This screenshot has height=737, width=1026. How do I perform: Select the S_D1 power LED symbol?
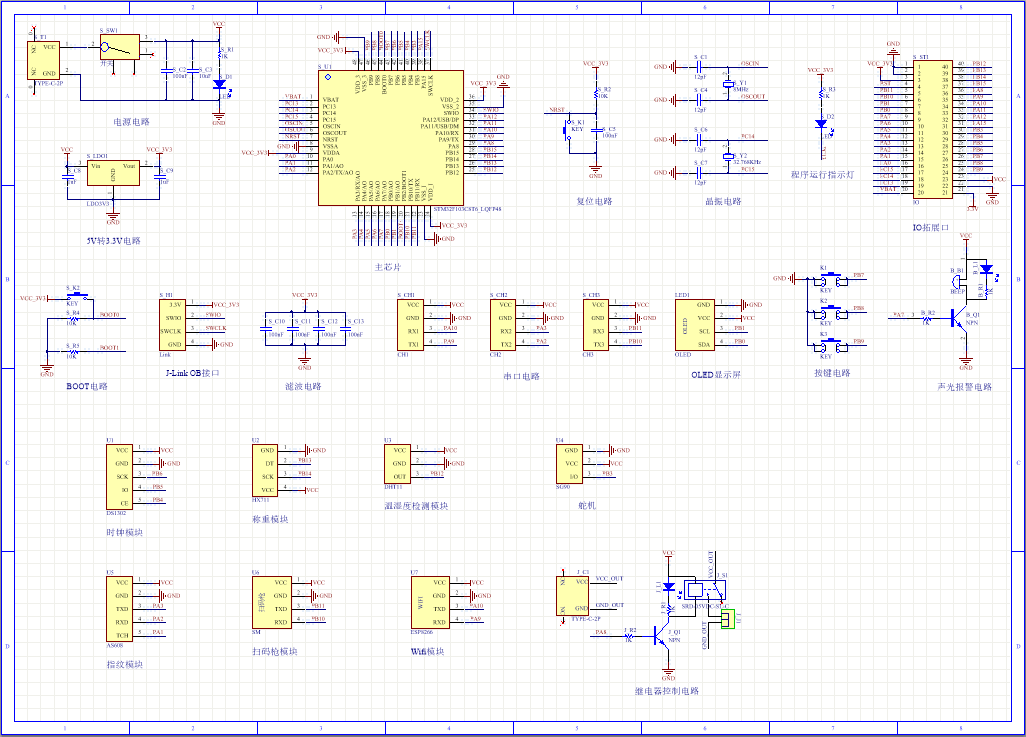click(219, 84)
